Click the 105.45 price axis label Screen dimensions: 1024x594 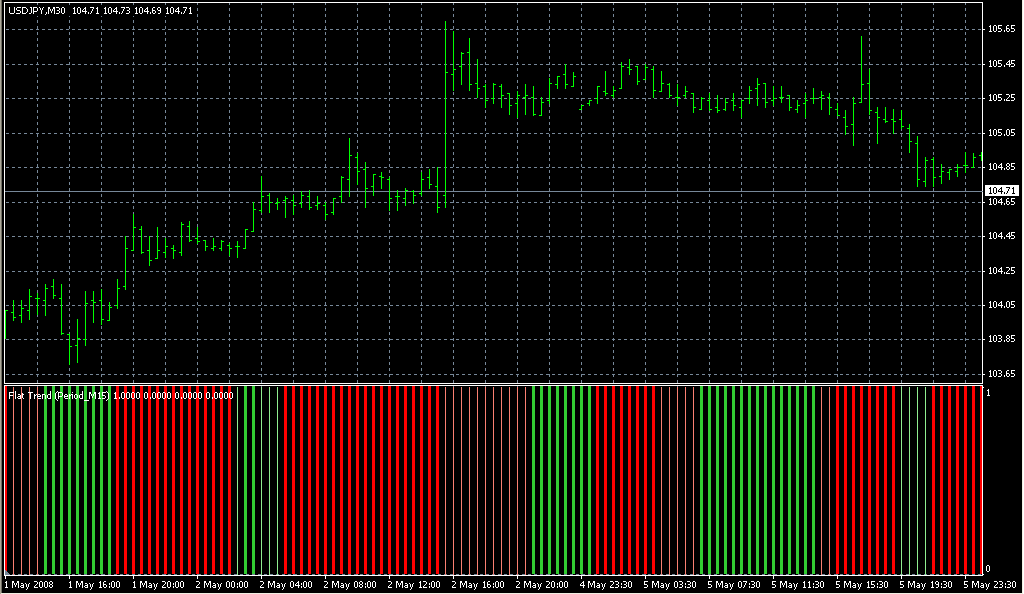[1001, 63]
